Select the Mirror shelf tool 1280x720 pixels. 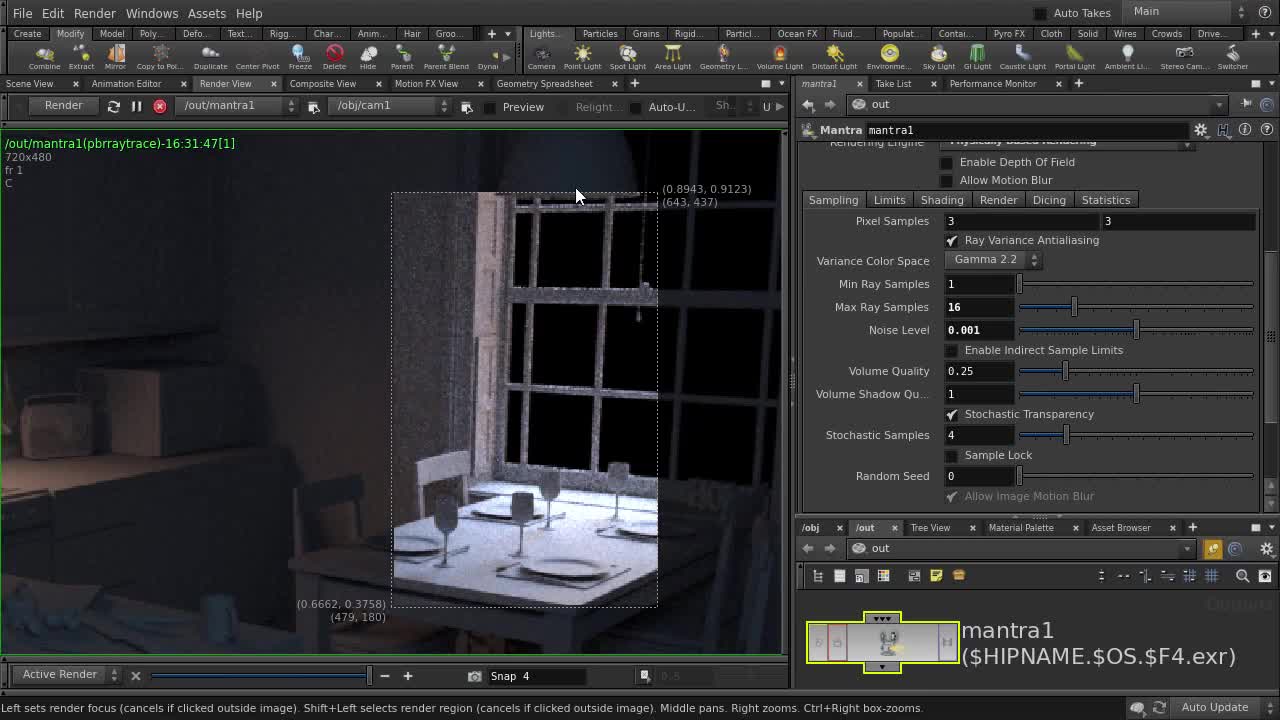tap(115, 57)
